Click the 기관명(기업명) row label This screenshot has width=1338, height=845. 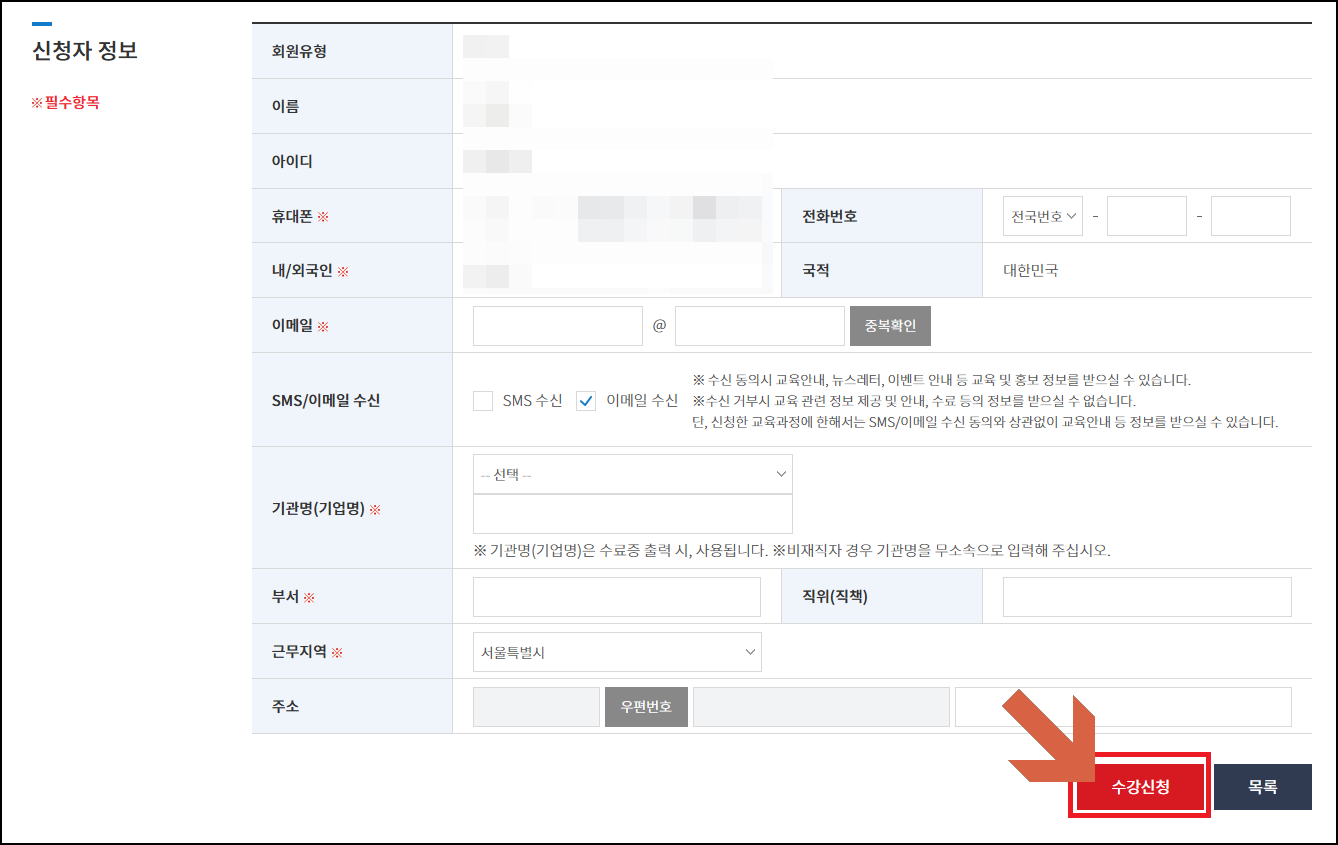pos(326,509)
